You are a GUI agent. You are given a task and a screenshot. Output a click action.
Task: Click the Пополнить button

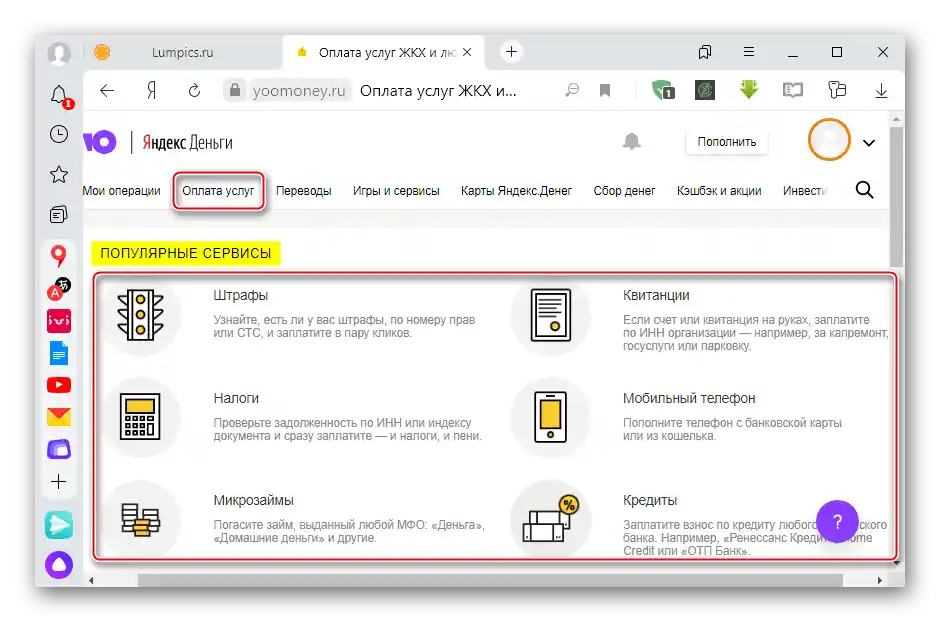pos(727,142)
